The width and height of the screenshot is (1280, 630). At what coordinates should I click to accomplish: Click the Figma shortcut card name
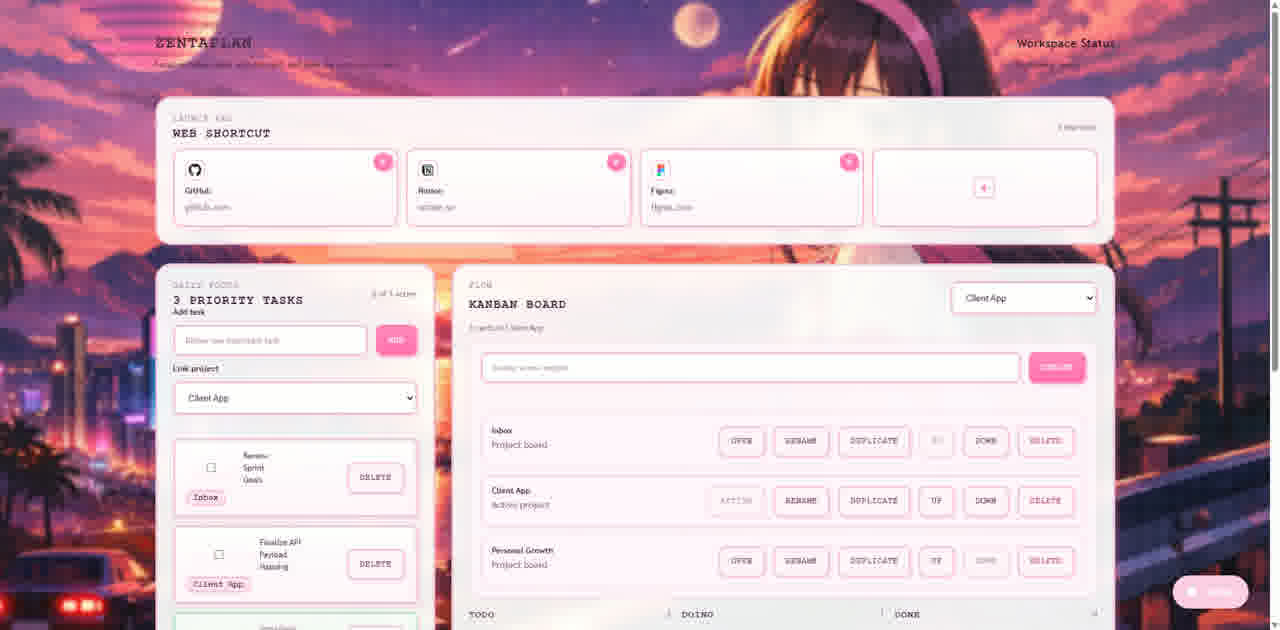tap(662, 190)
